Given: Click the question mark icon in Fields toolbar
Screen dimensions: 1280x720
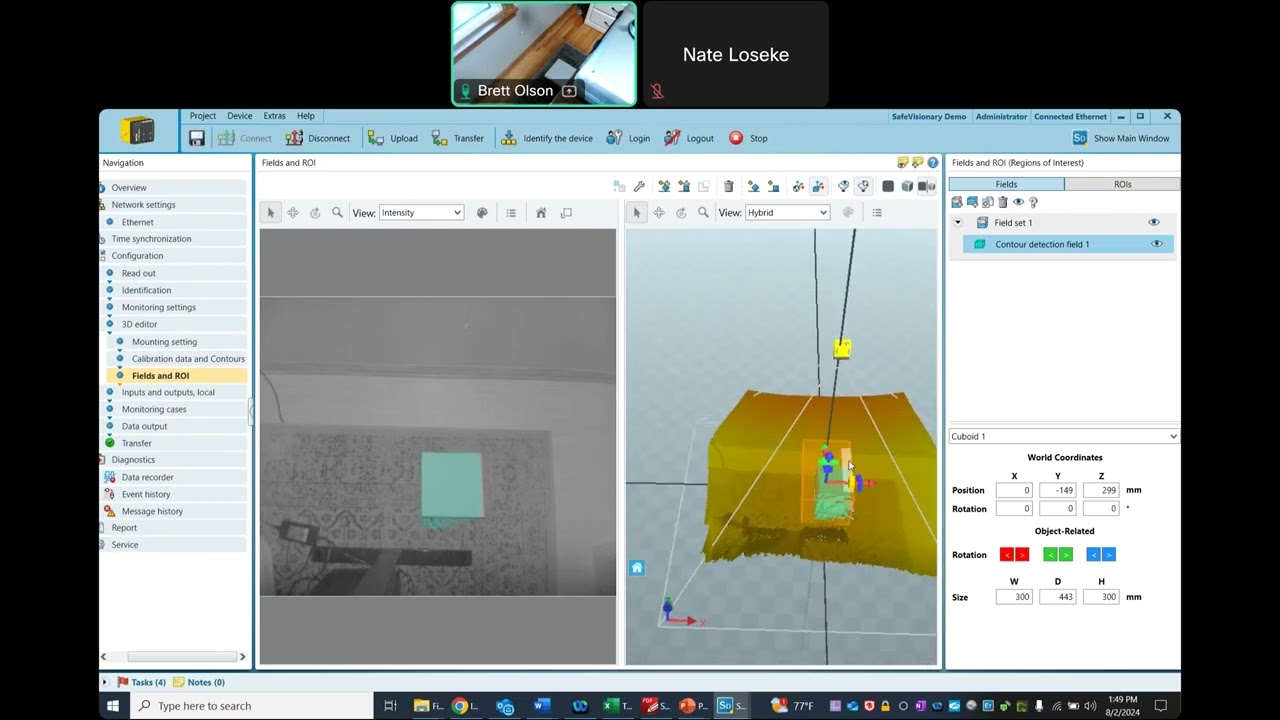Looking at the screenshot, I should (1033, 202).
